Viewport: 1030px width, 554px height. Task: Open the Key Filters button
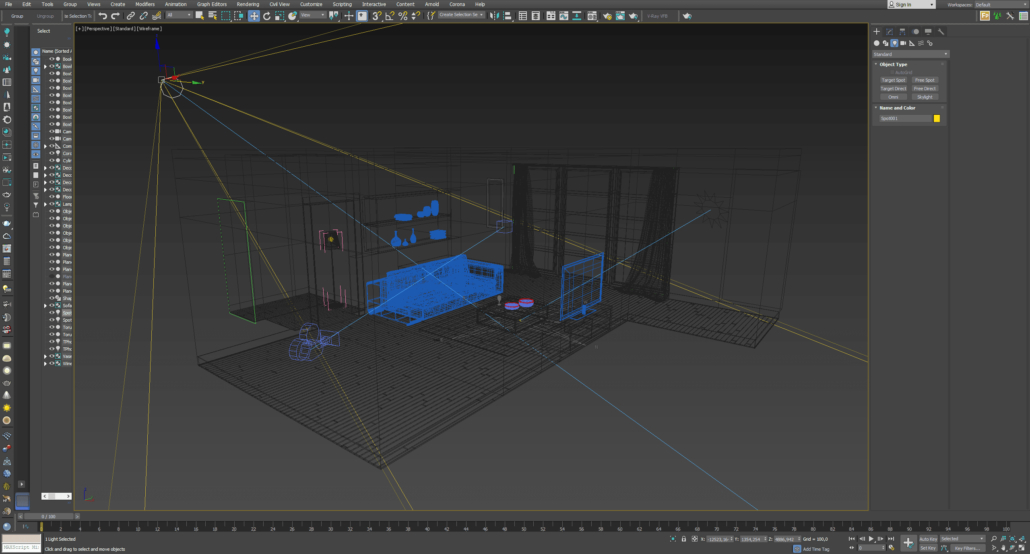point(966,548)
